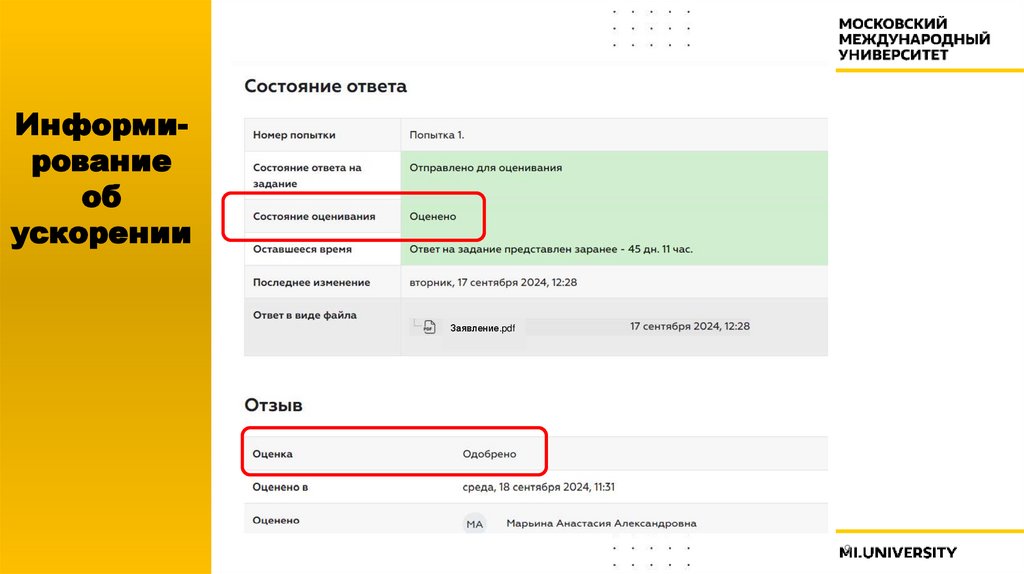Select 'Ответ на задание представлен заранее' text
Image resolution: width=1024 pixels, height=574 pixels.
point(513,249)
